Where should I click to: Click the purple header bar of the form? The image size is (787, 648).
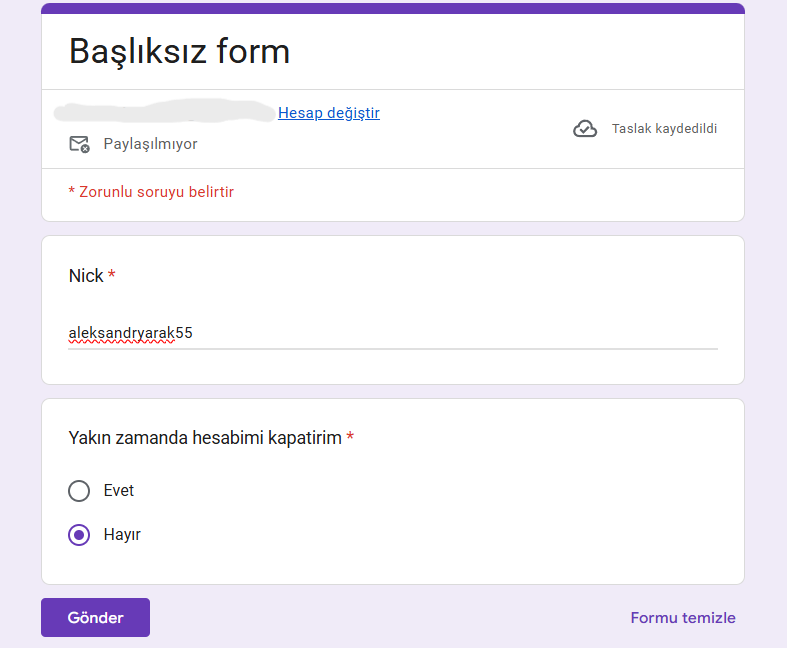(393, 9)
